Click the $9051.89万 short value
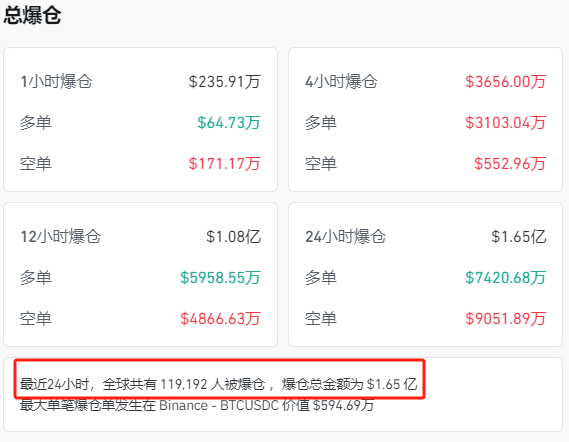This screenshot has width=569, height=442. pos(506,319)
